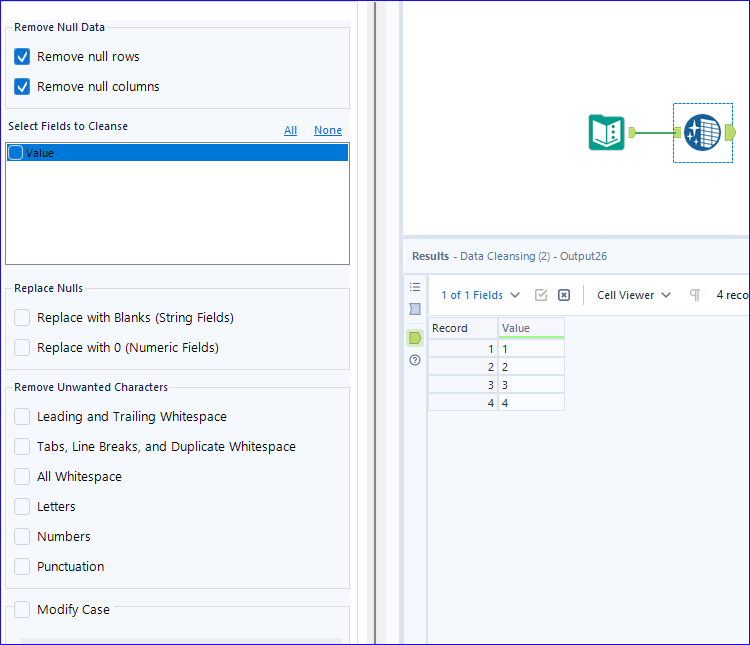
Task: Uncheck Remove null rows
Action: click(x=22, y=56)
